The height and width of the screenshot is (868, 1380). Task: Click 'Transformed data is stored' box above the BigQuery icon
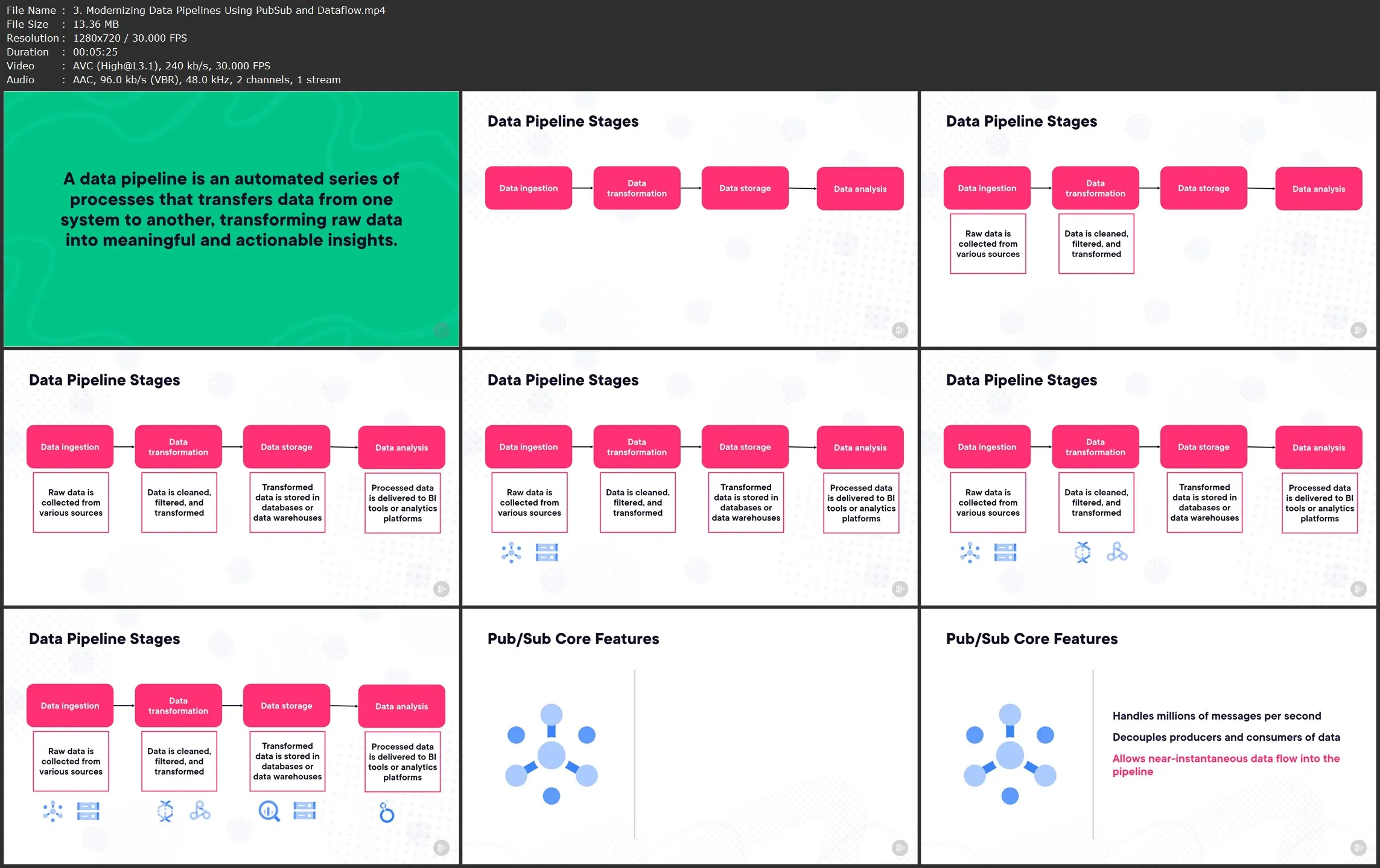pyautogui.click(x=287, y=761)
